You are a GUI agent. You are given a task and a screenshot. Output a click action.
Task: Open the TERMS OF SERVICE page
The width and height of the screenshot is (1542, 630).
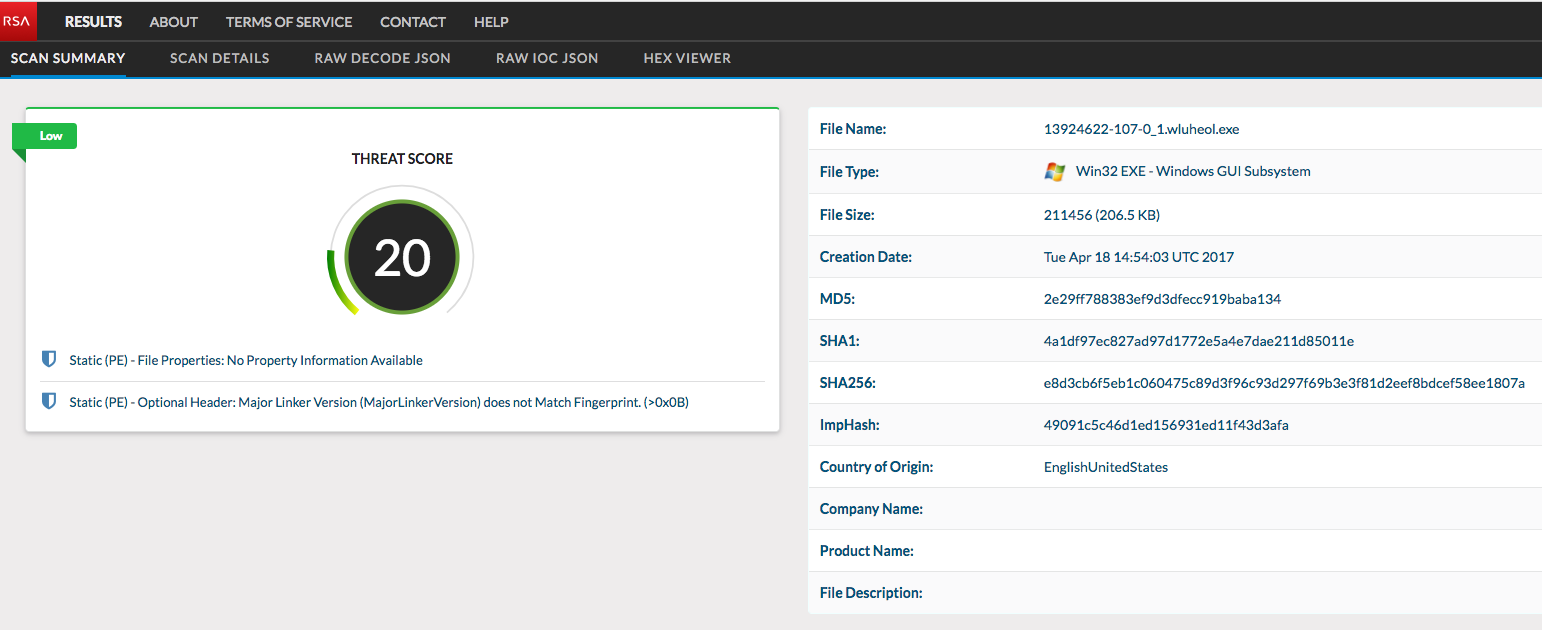click(289, 21)
